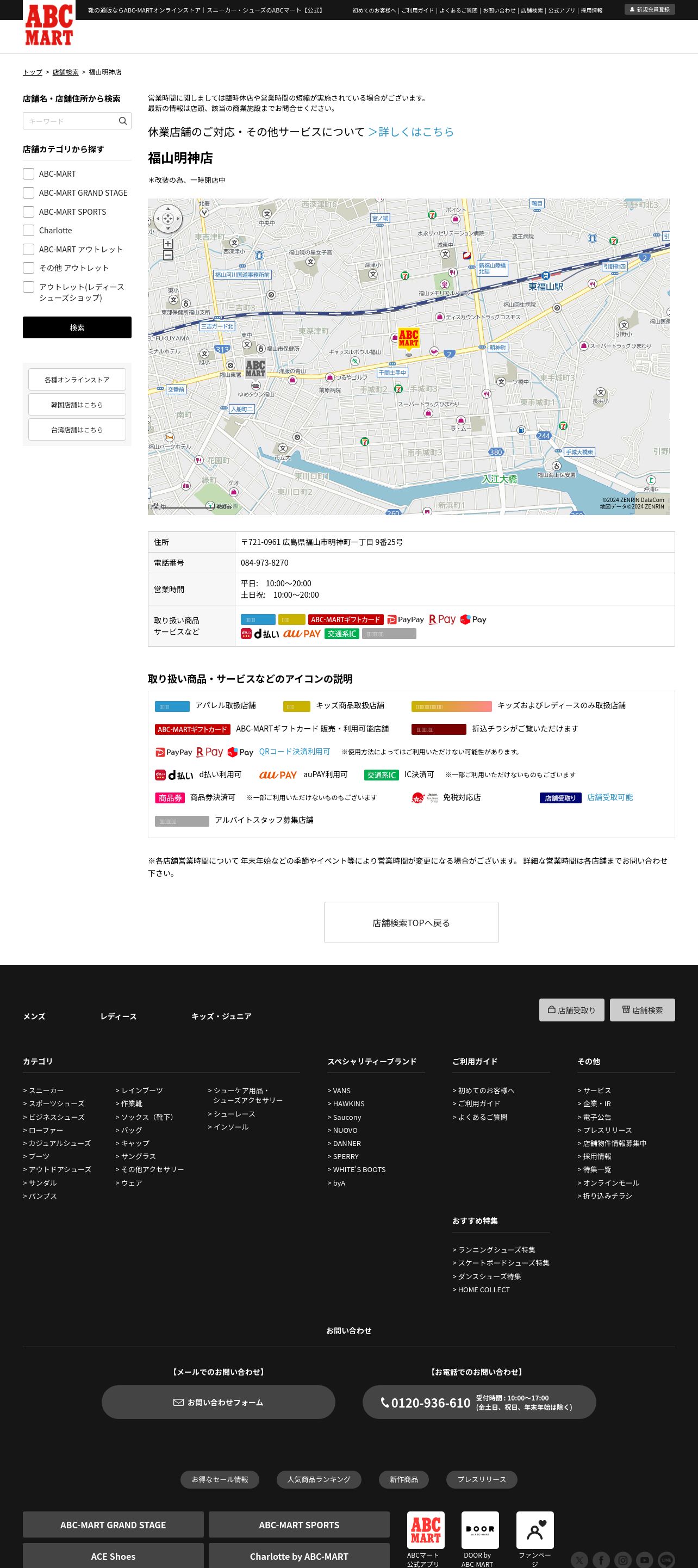Screen dimensions: 698x1568
Task: Click the d払い icon in store services
Action: (260, 634)
